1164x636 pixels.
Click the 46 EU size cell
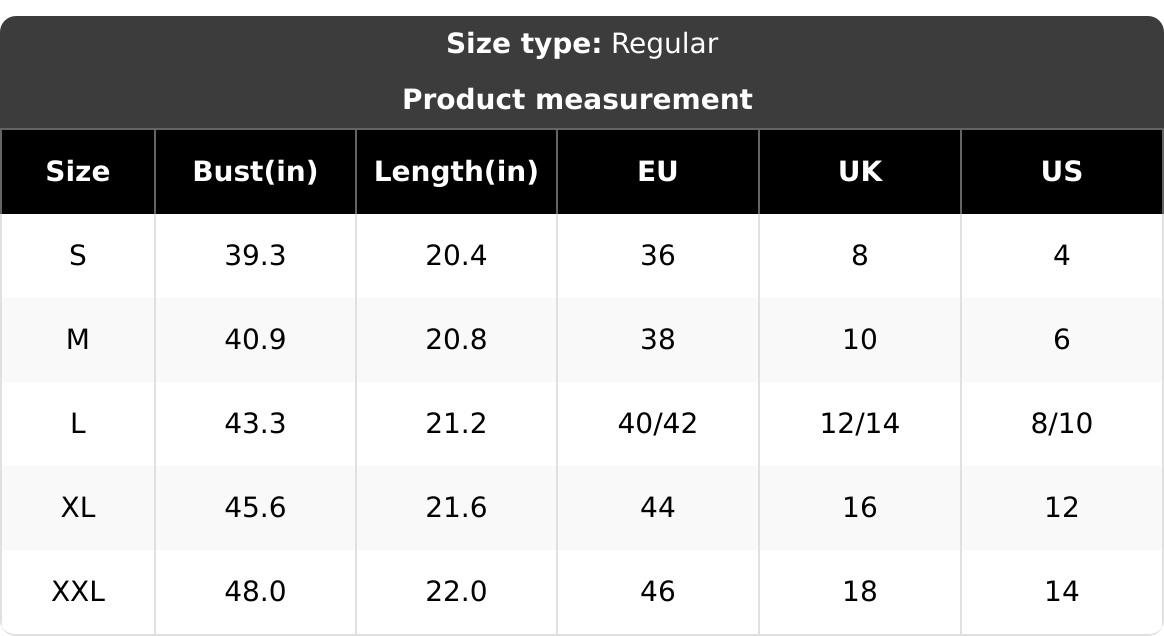coord(658,591)
